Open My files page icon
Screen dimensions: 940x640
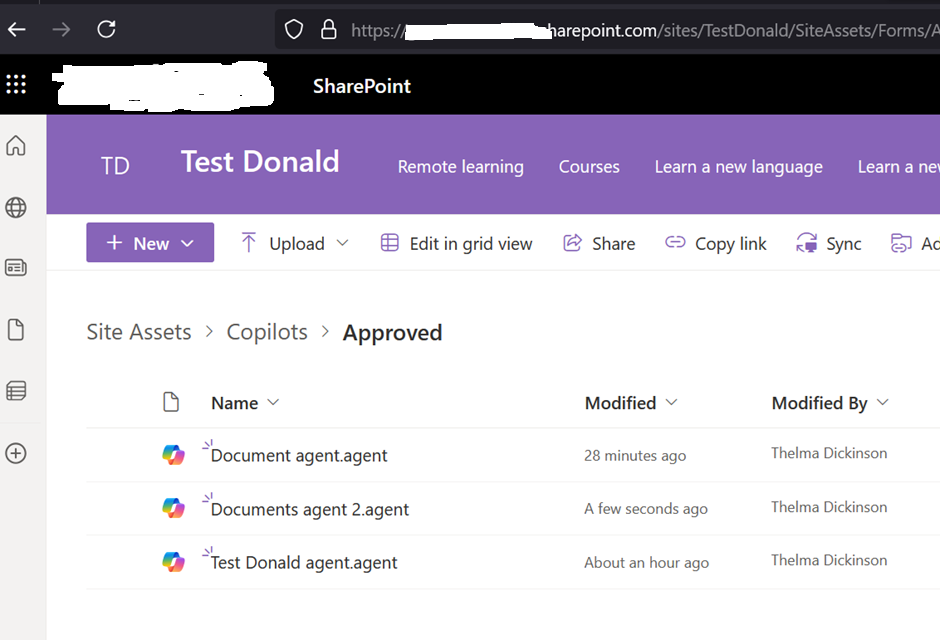point(16,330)
